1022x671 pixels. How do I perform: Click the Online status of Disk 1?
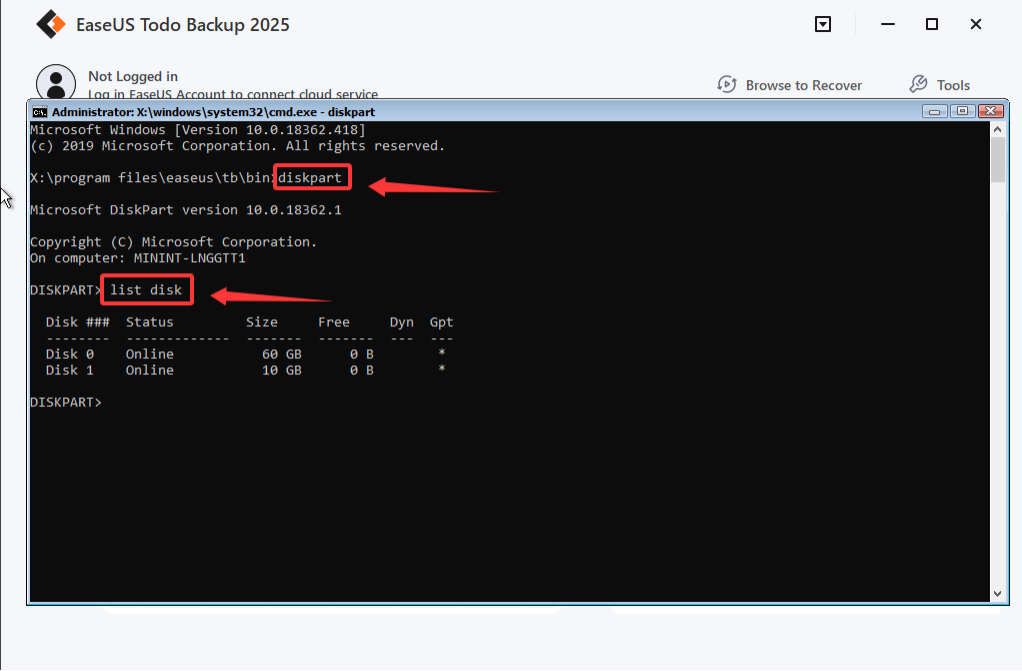pyautogui.click(x=150, y=370)
